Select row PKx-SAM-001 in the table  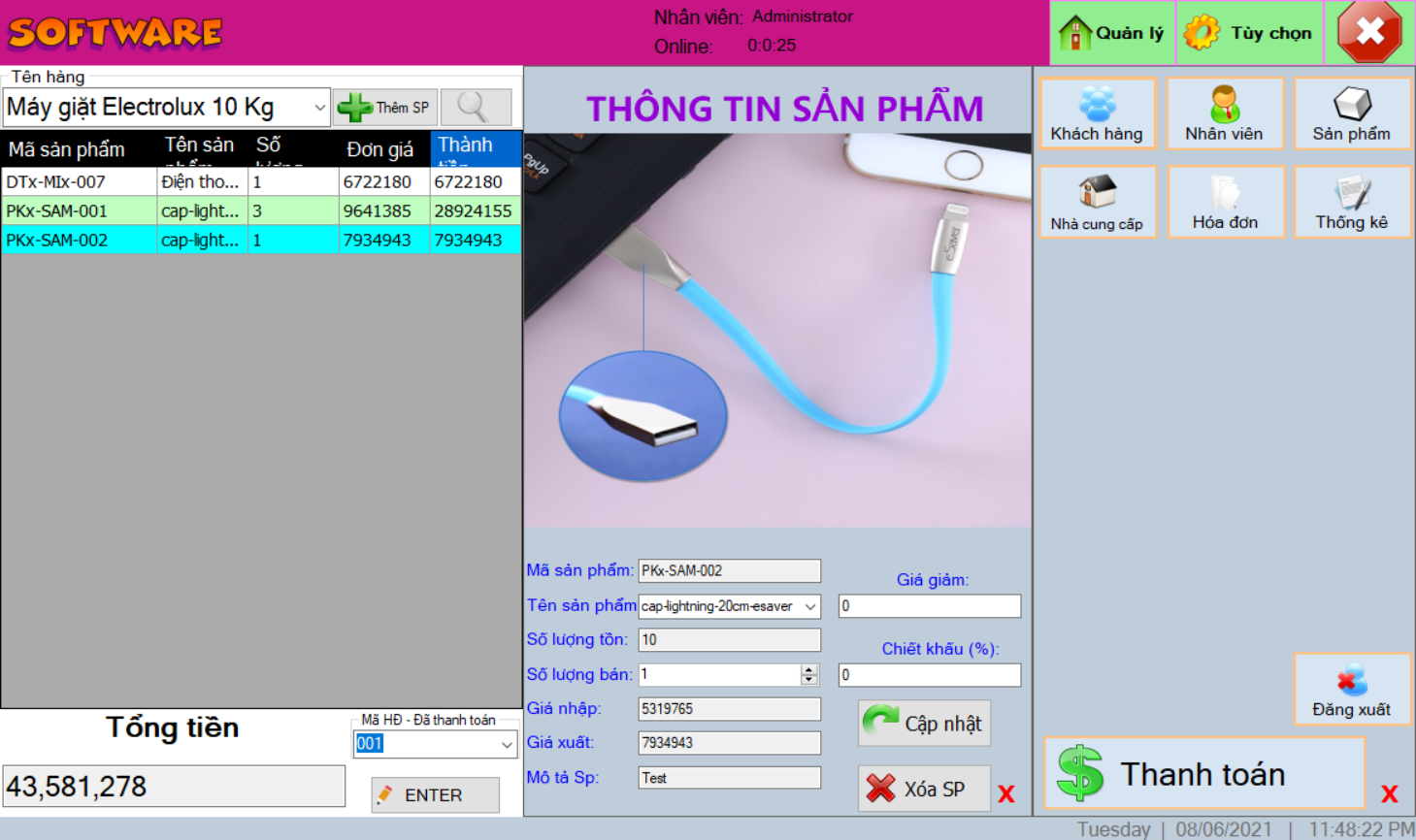coord(261,210)
